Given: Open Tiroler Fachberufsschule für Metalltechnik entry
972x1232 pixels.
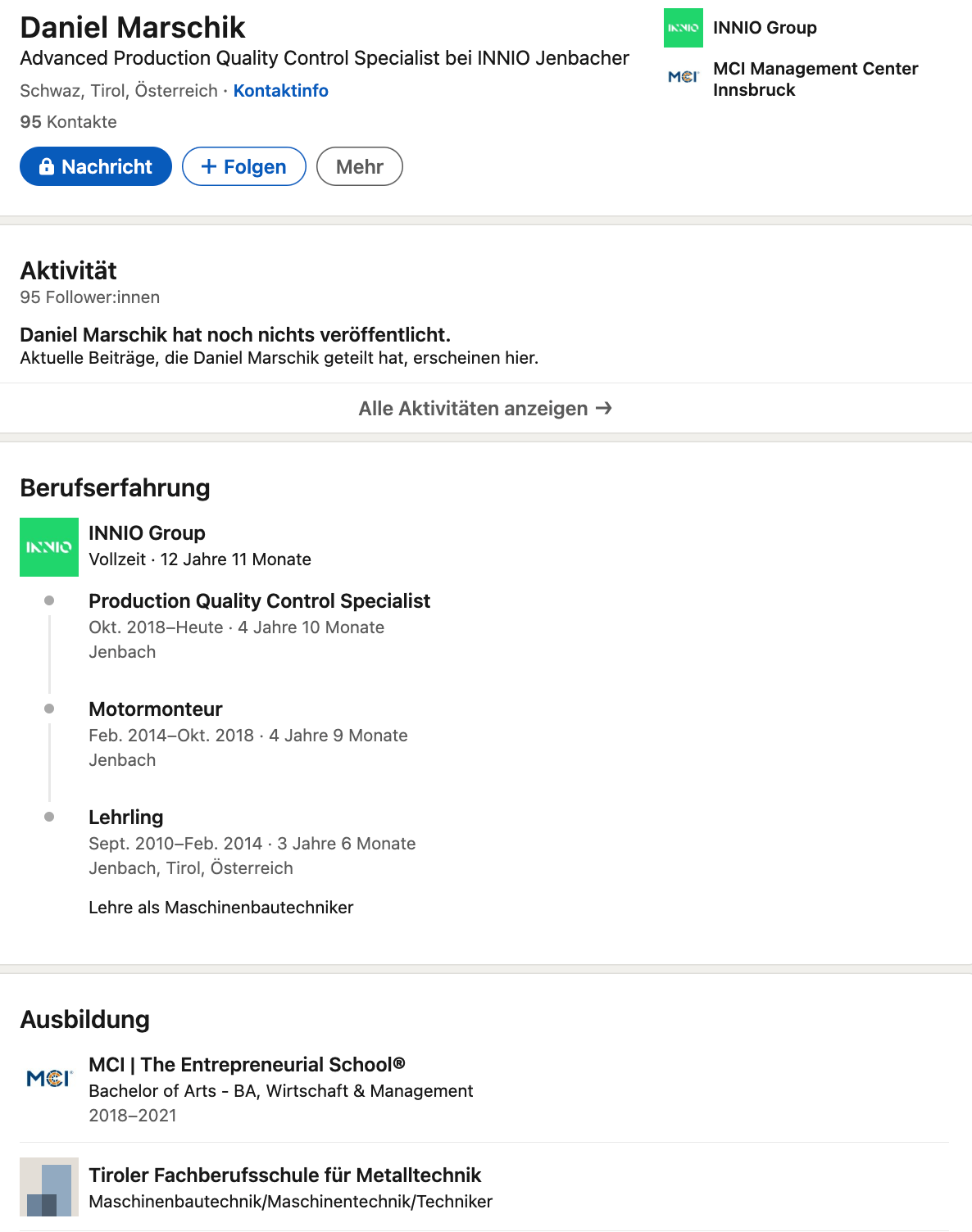Looking at the screenshot, I should tap(284, 1175).
